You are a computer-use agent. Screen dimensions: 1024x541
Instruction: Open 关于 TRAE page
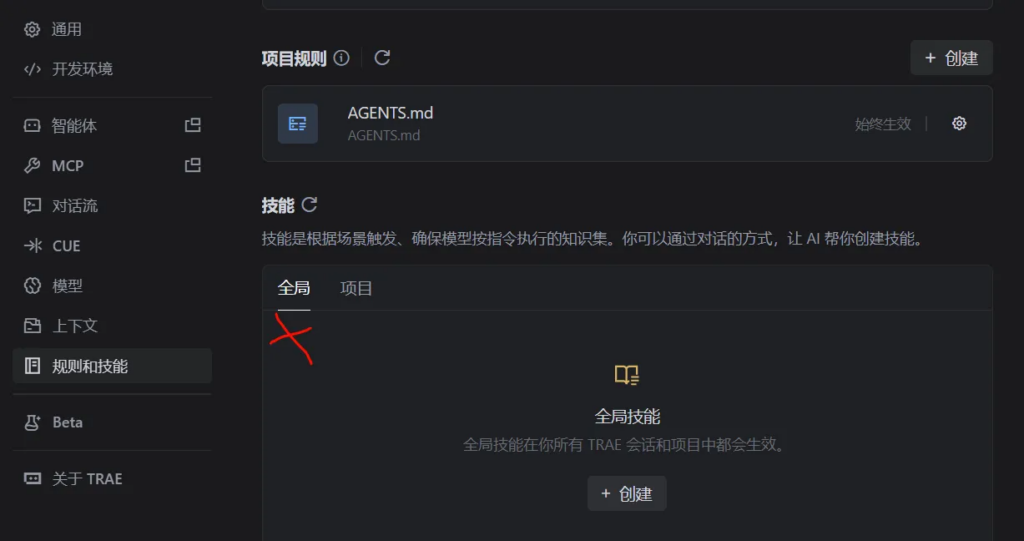point(112,478)
